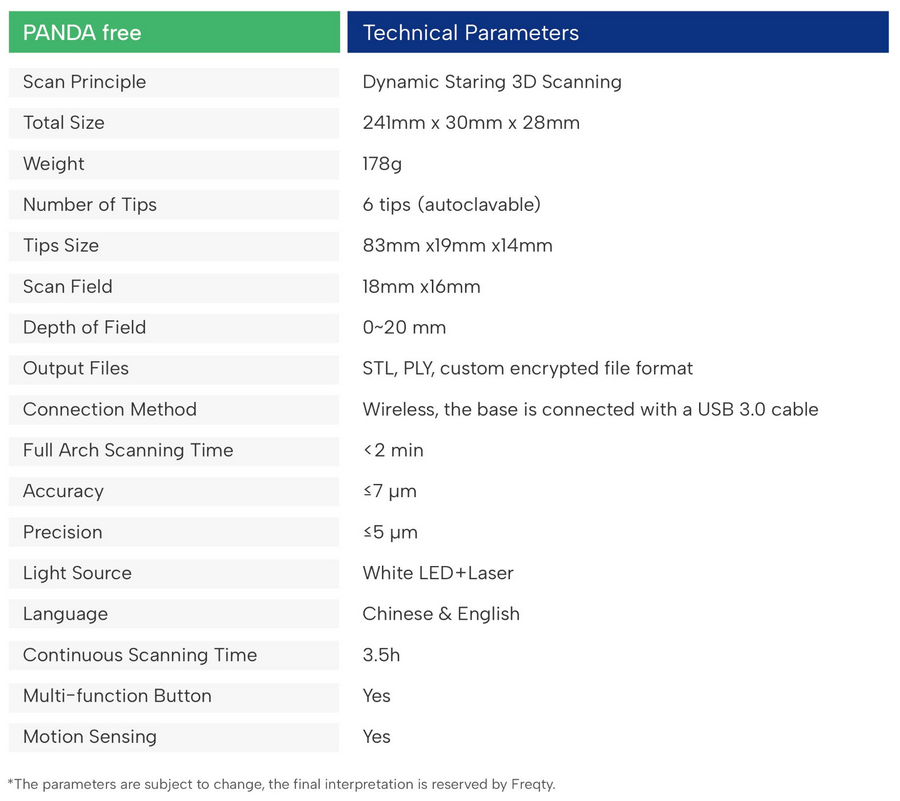
Task: Click the Dynamic Staring 3D Scanning value
Action: tap(491, 82)
